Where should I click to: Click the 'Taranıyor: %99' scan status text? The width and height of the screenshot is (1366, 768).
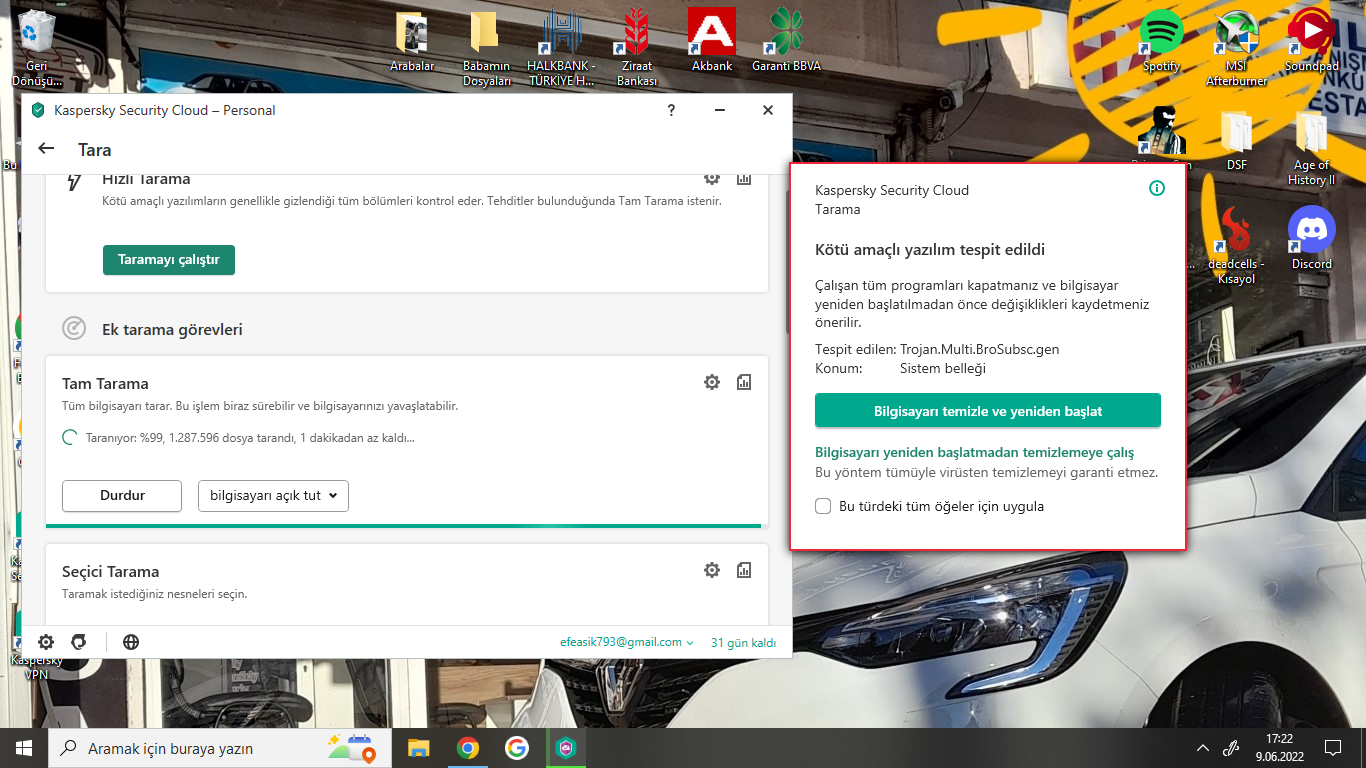point(250,437)
